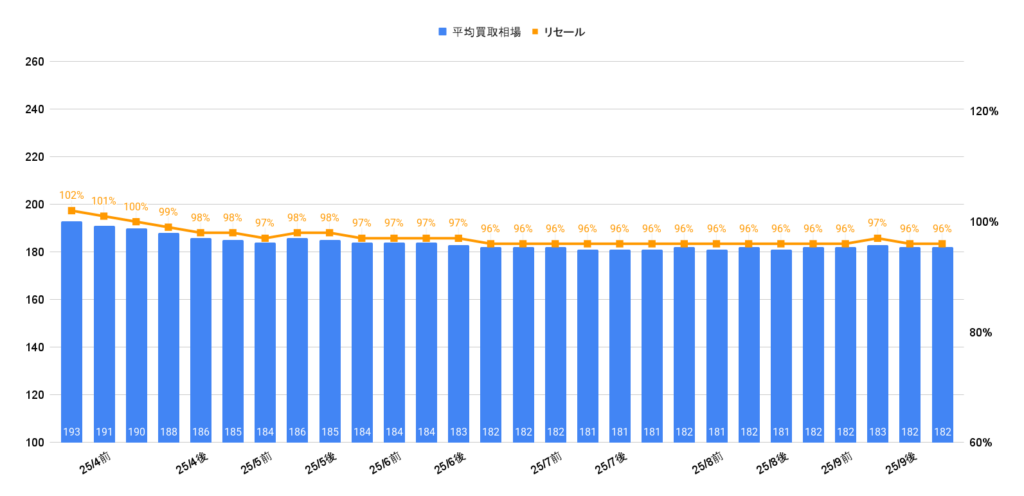Click the 102% data point marker
This screenshot has height=496, width=1024.
pyautogui.click(x=72, y=211)
